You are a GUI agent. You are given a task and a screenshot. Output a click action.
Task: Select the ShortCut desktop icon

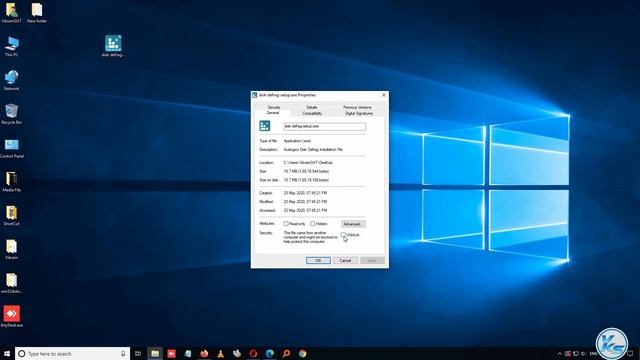[11, 215]
